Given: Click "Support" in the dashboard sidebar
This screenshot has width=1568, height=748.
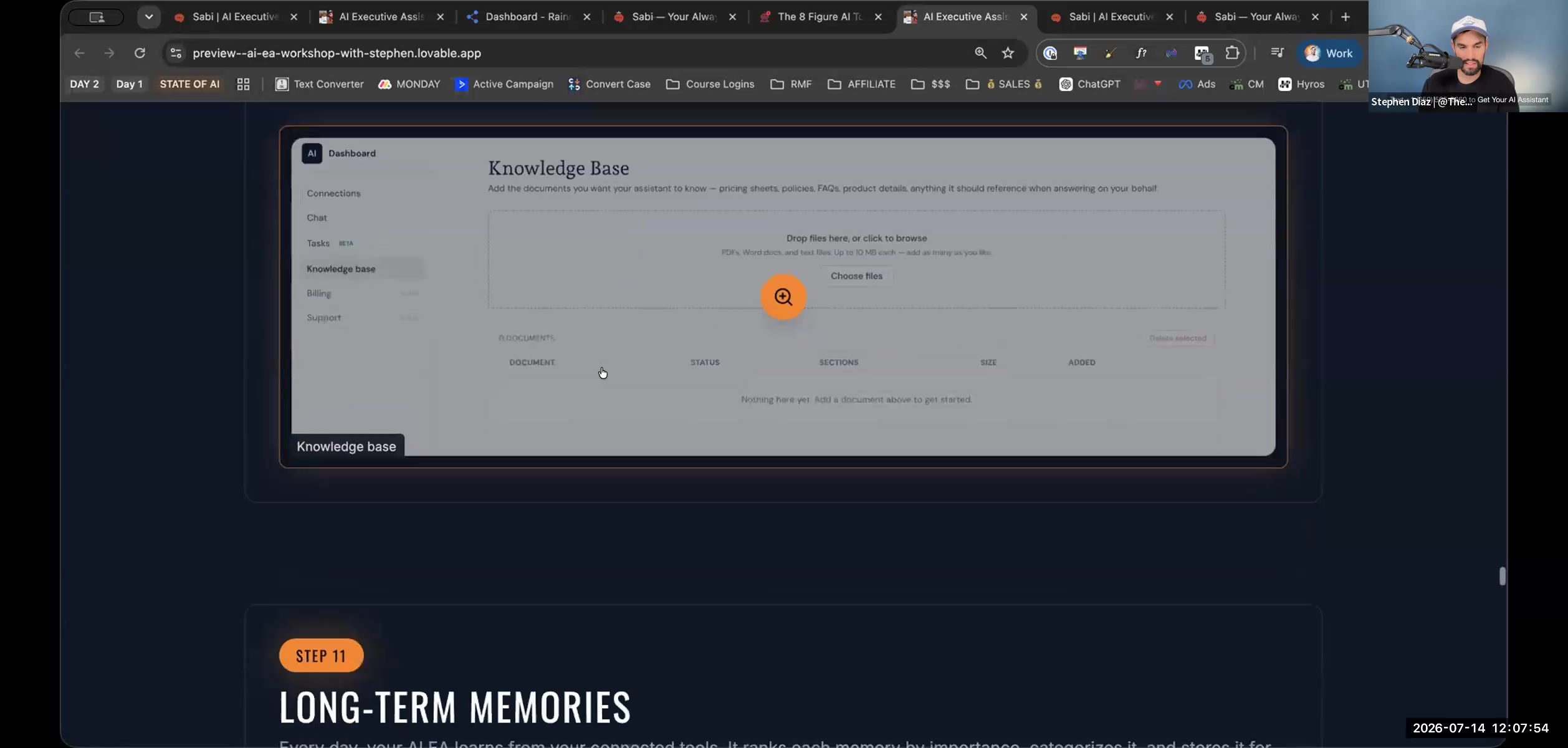Looking at the screenshot, I should point(323,317).
